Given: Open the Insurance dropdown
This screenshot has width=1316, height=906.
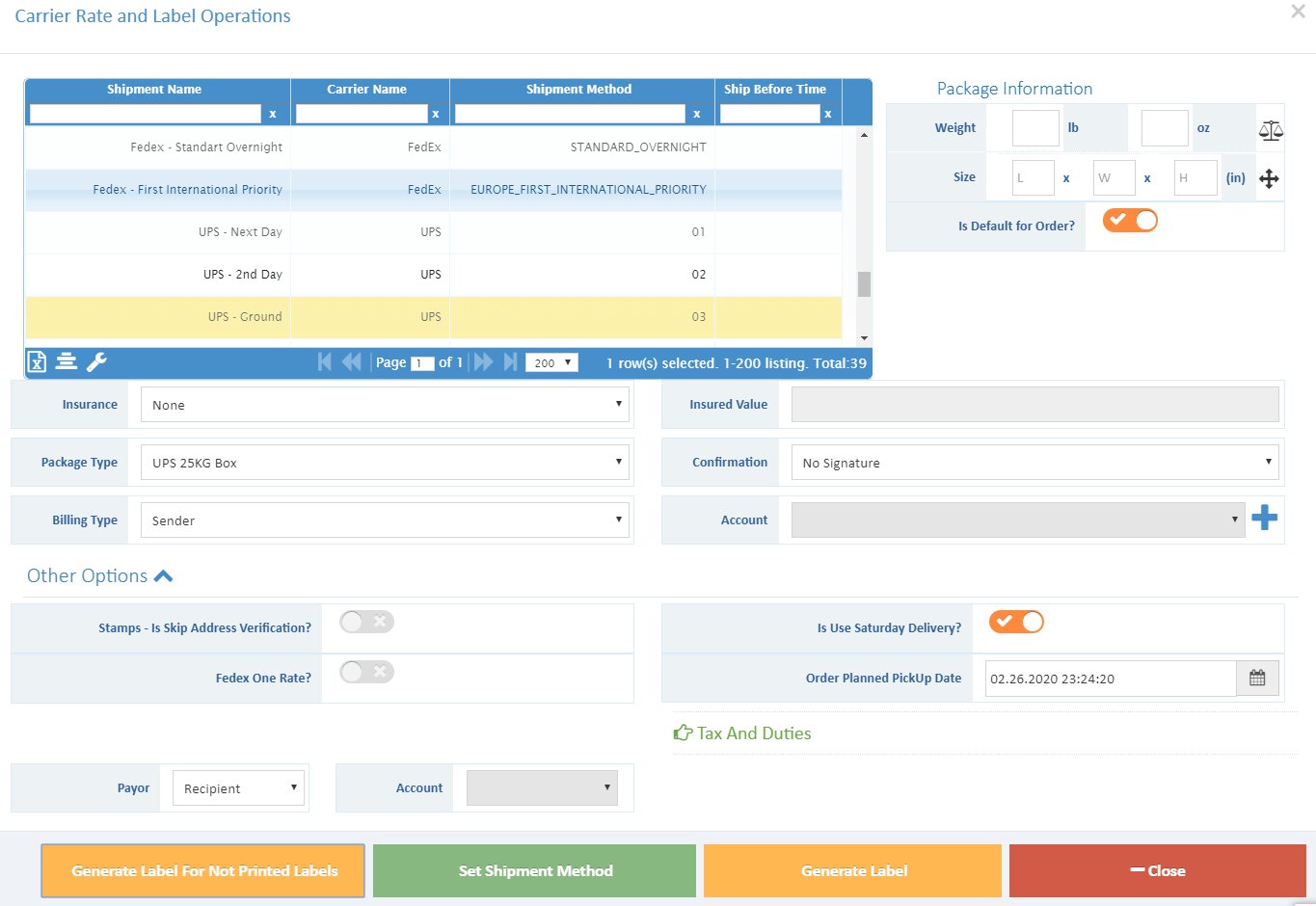Looking at the screenshot, I should pyautogui.click(x=385, y=405).
